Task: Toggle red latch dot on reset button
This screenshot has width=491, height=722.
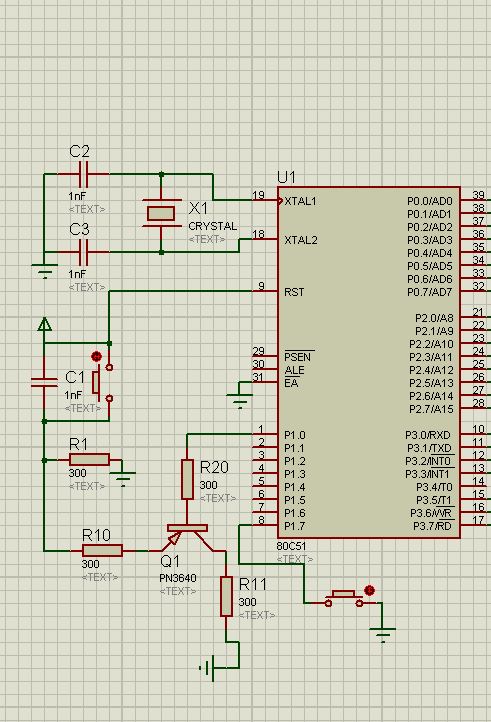Action: (96, 356)
